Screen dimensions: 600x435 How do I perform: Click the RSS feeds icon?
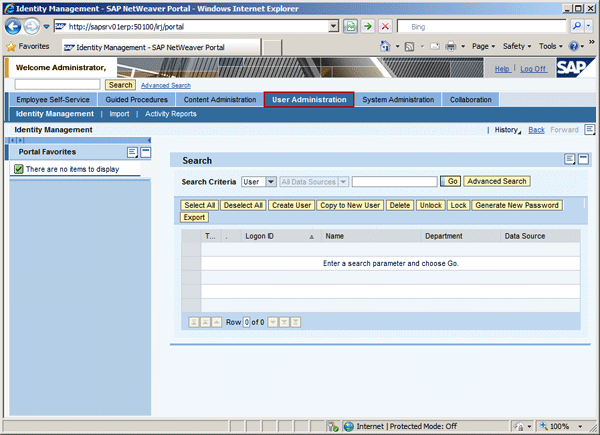click(409, 47)
